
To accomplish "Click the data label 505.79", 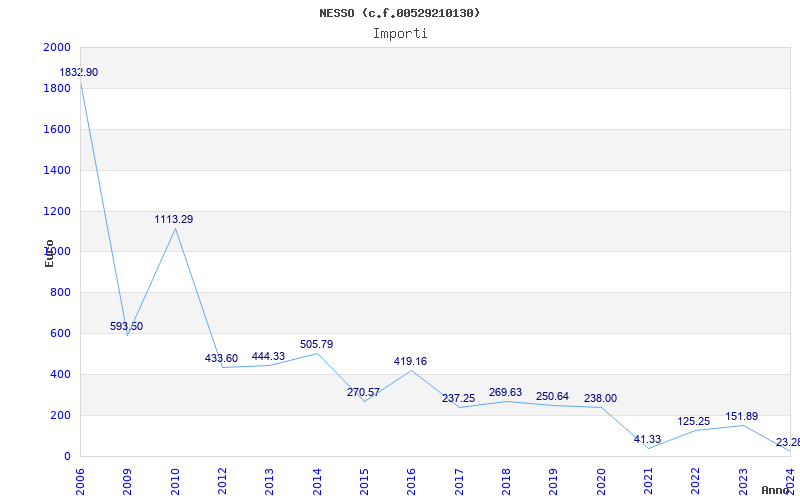I will click(x=316, y=344).
